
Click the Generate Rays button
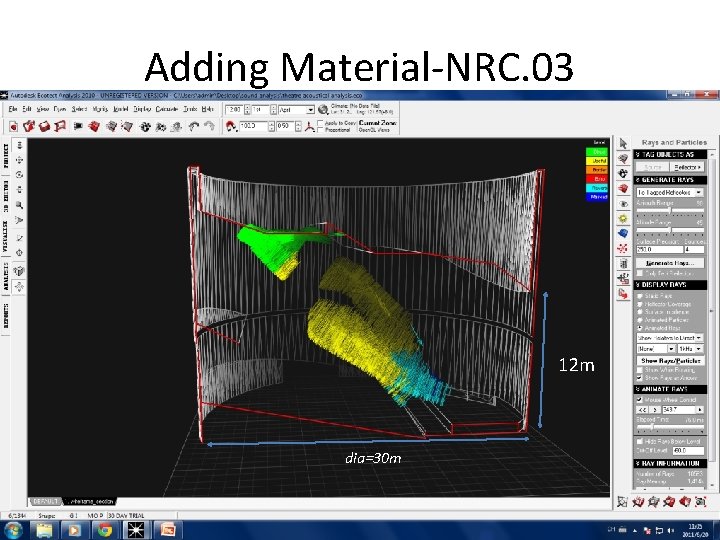[670, 263]
